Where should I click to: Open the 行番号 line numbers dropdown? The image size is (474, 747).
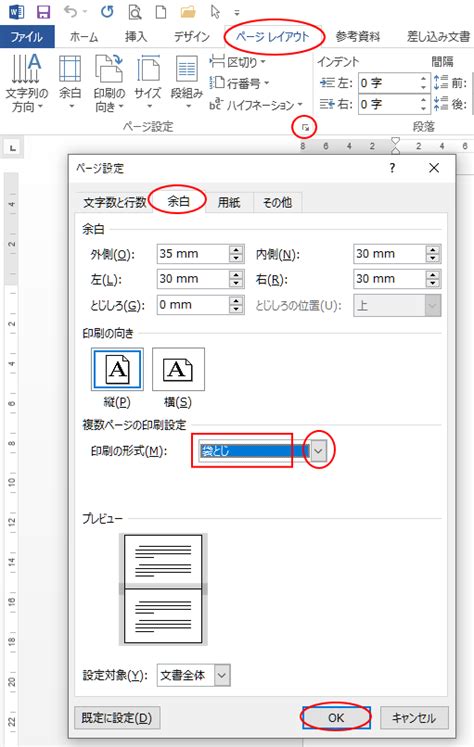(x=240, y=83)
